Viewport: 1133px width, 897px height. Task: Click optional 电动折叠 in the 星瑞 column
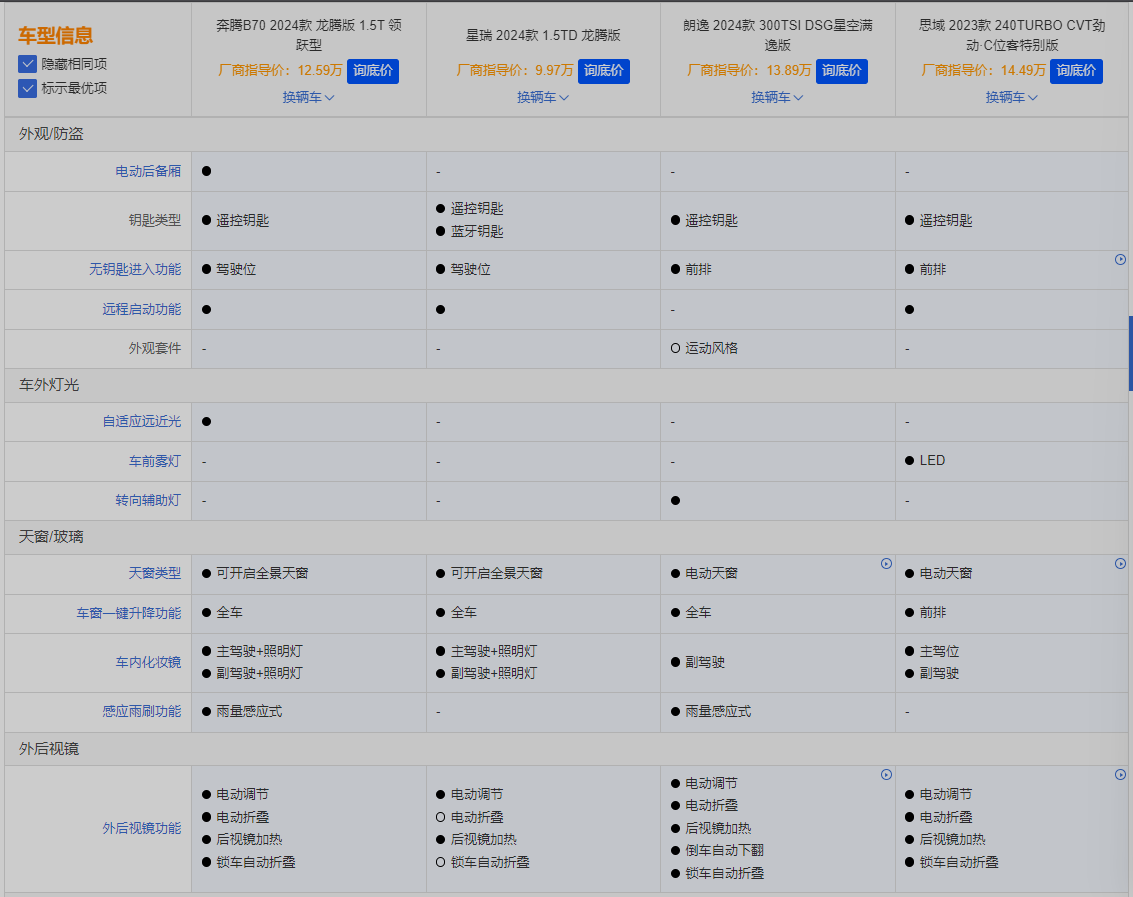[477, 817]
